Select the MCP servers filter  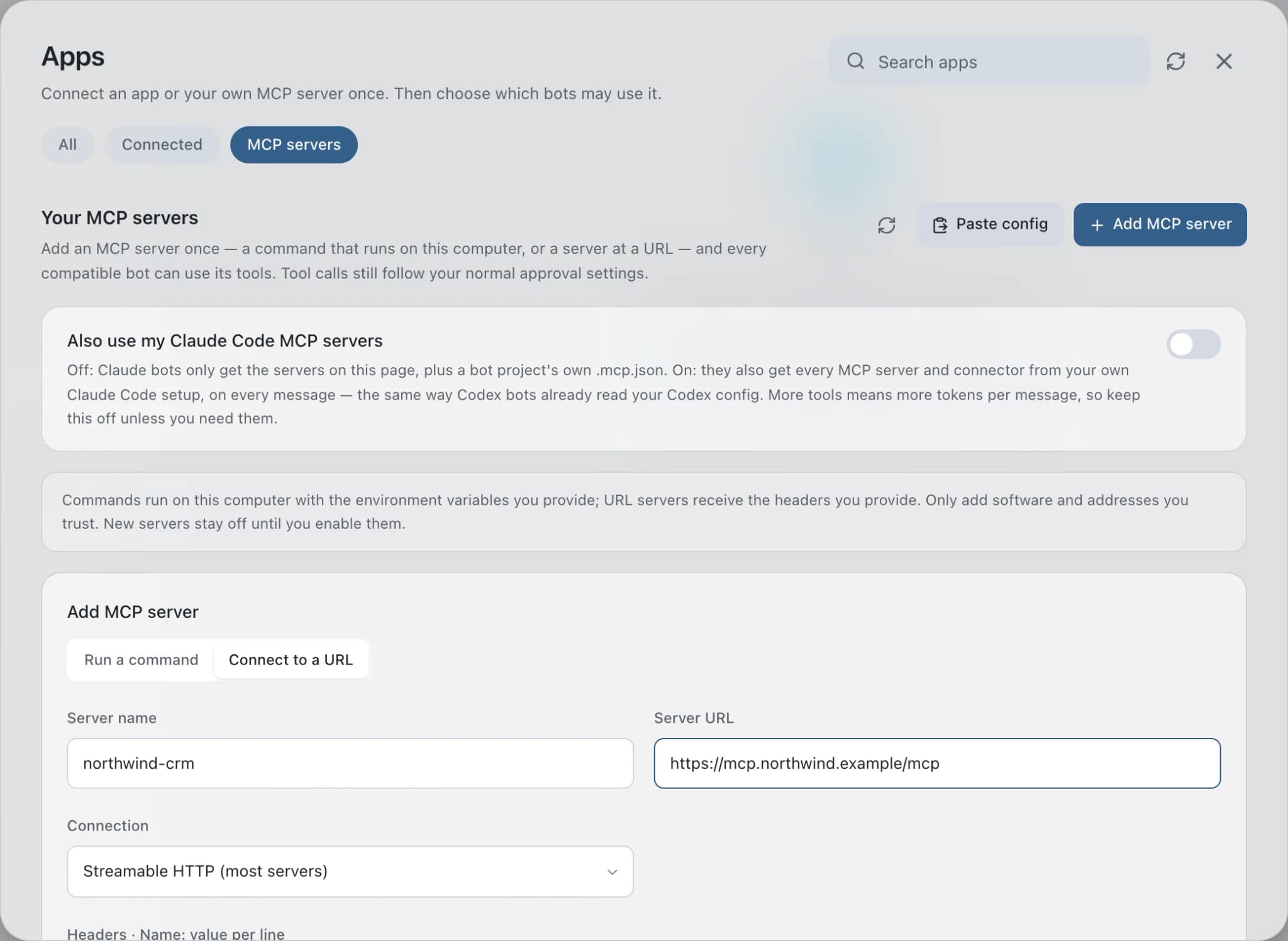(x=294, y=145)
